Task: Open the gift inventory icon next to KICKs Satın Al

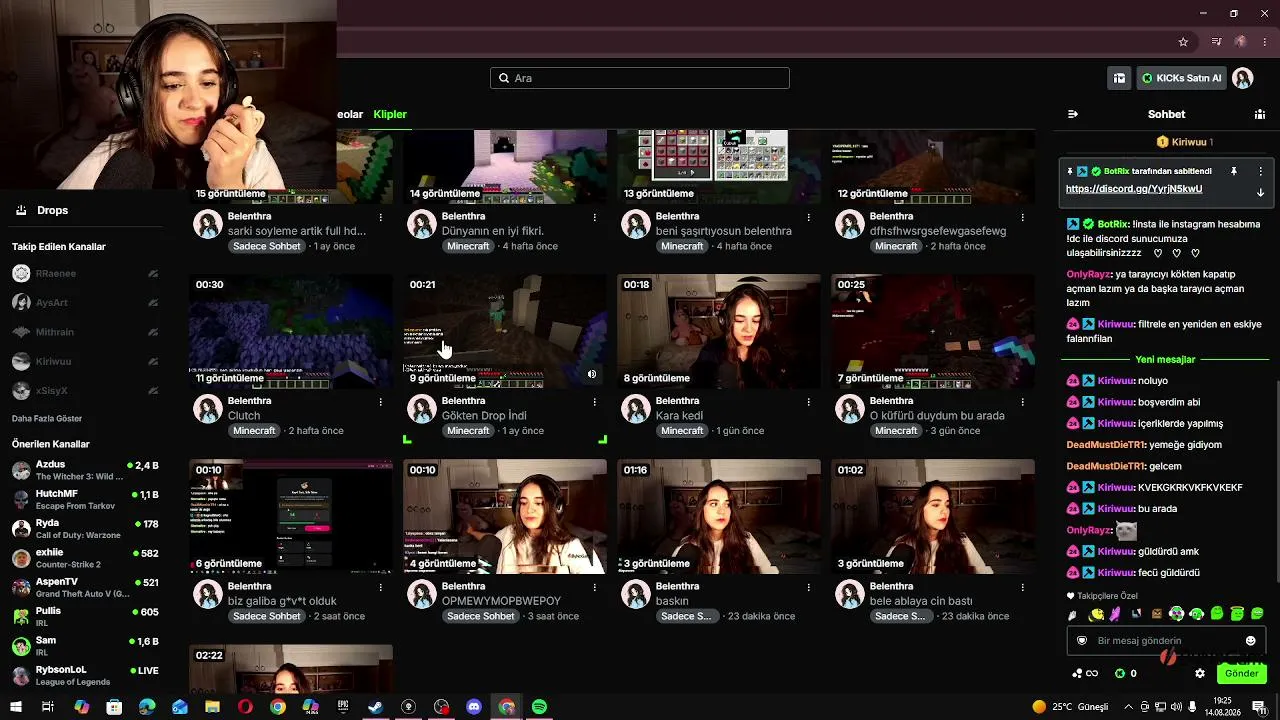Action: tap(1119, 78)
